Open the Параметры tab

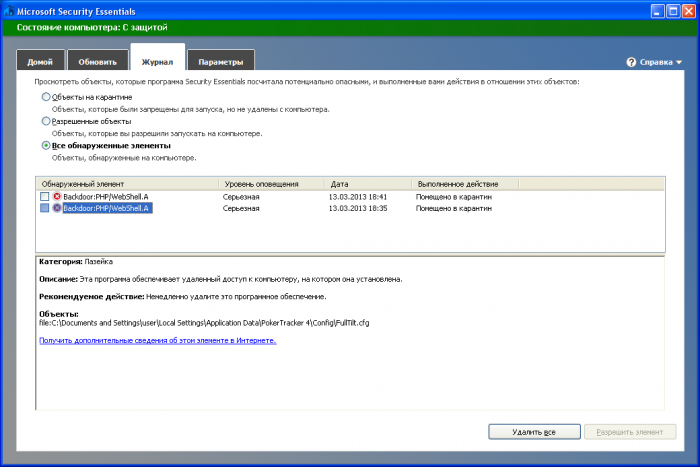[221, 61]
